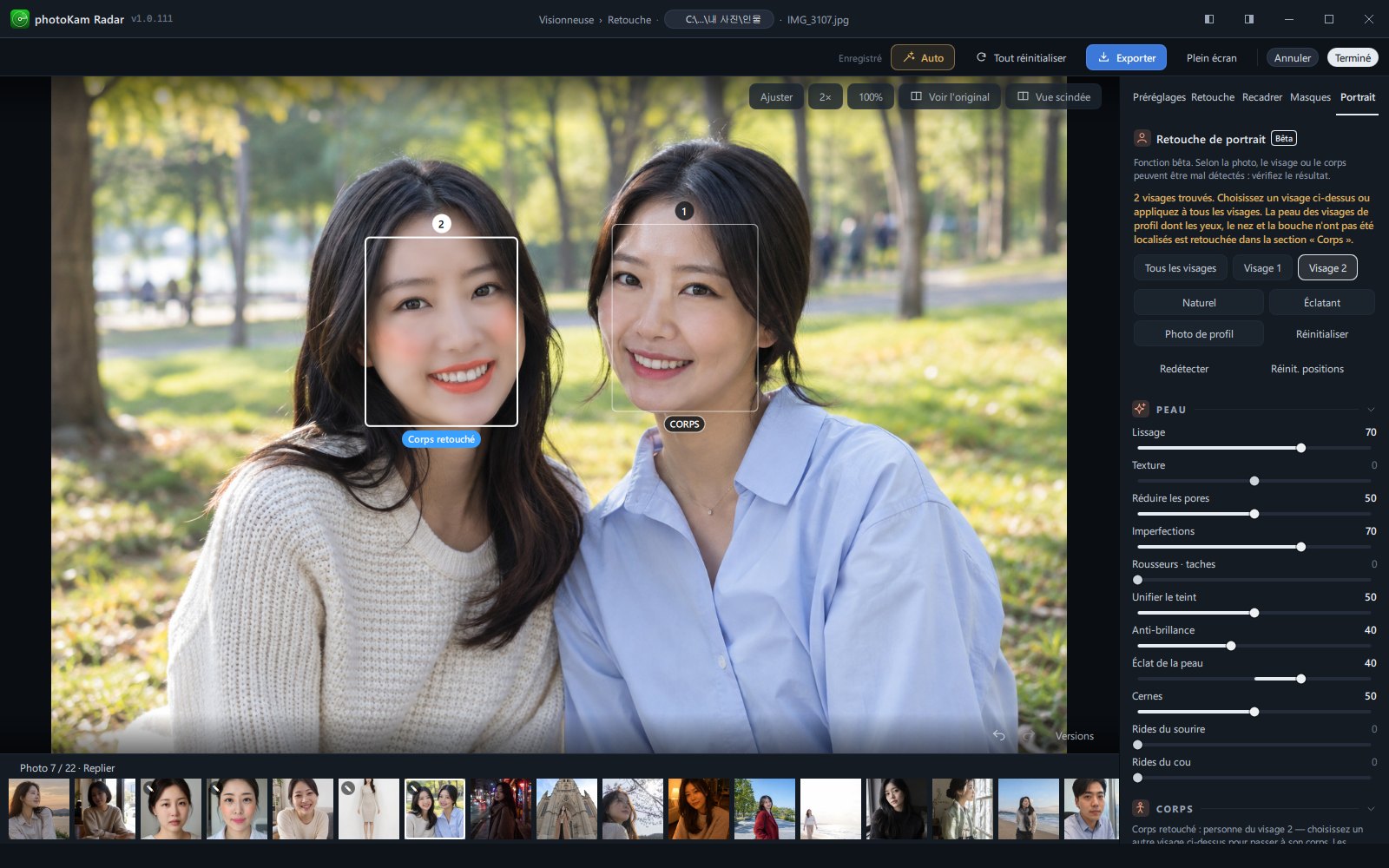Set zoom to 100%
Image resolution: width=1389 pixels, height=868 pixels.
point(871,96)
